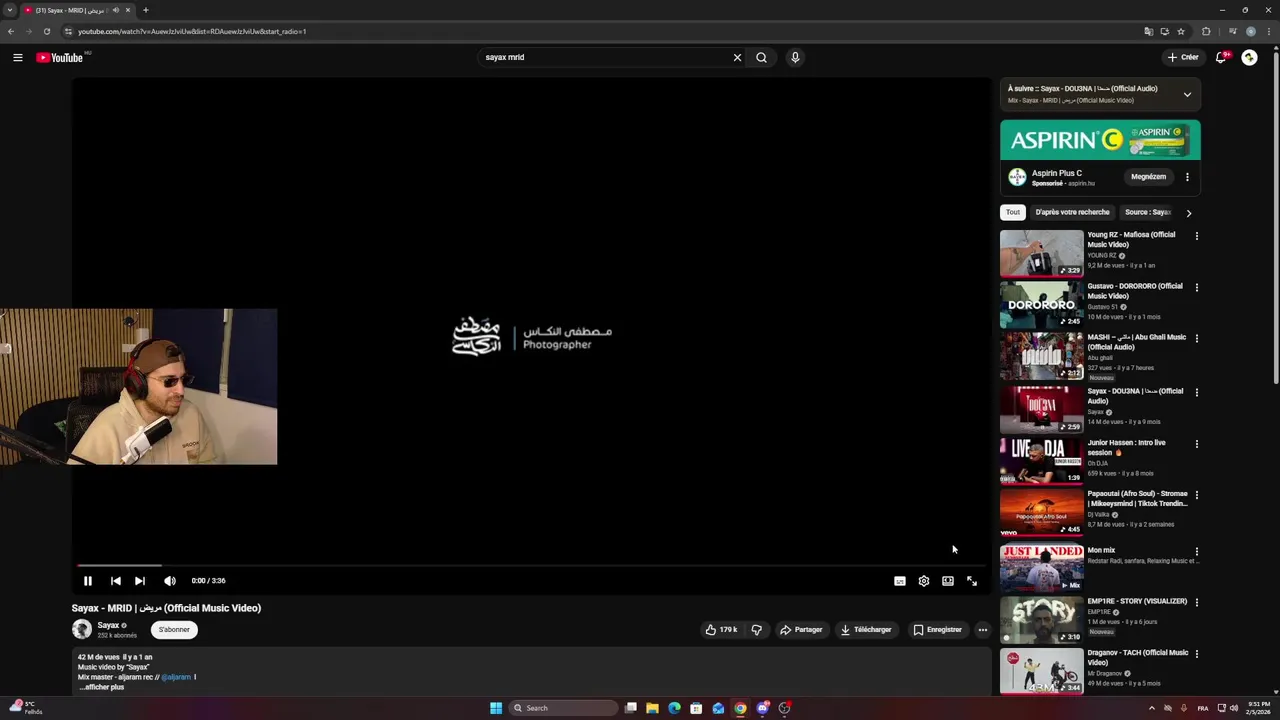Viewport: 1280px width, 720px height.
Task: Open the YouTube account avatar menu
Action: [x=1249, y=57]
